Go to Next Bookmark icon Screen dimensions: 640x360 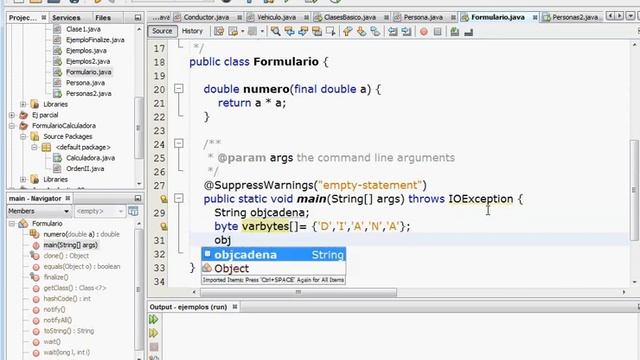click(361, 31)
